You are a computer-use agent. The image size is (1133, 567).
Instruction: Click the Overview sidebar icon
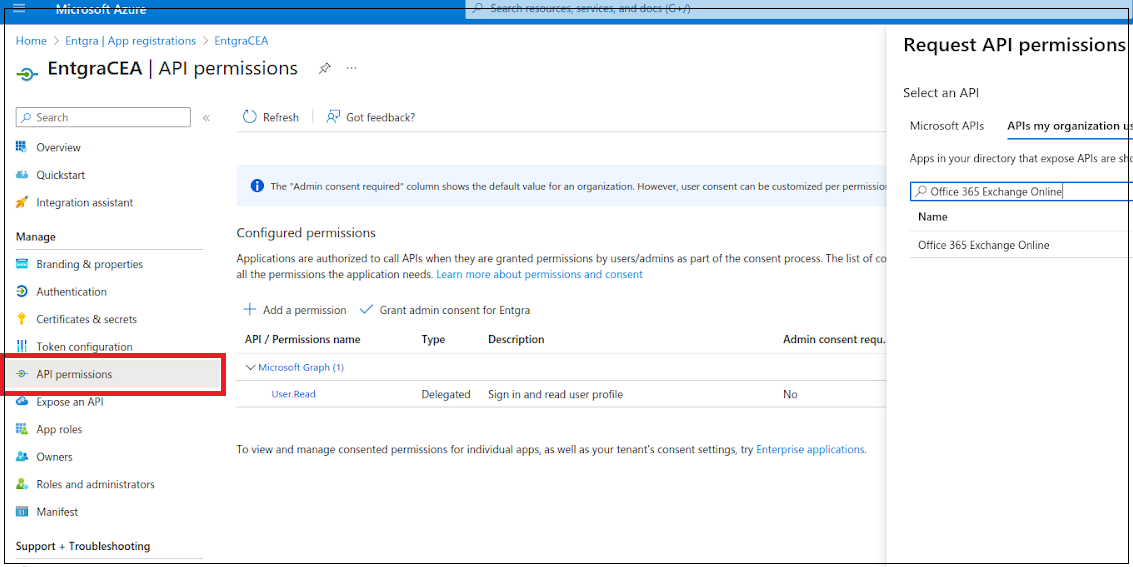(22, 147)
